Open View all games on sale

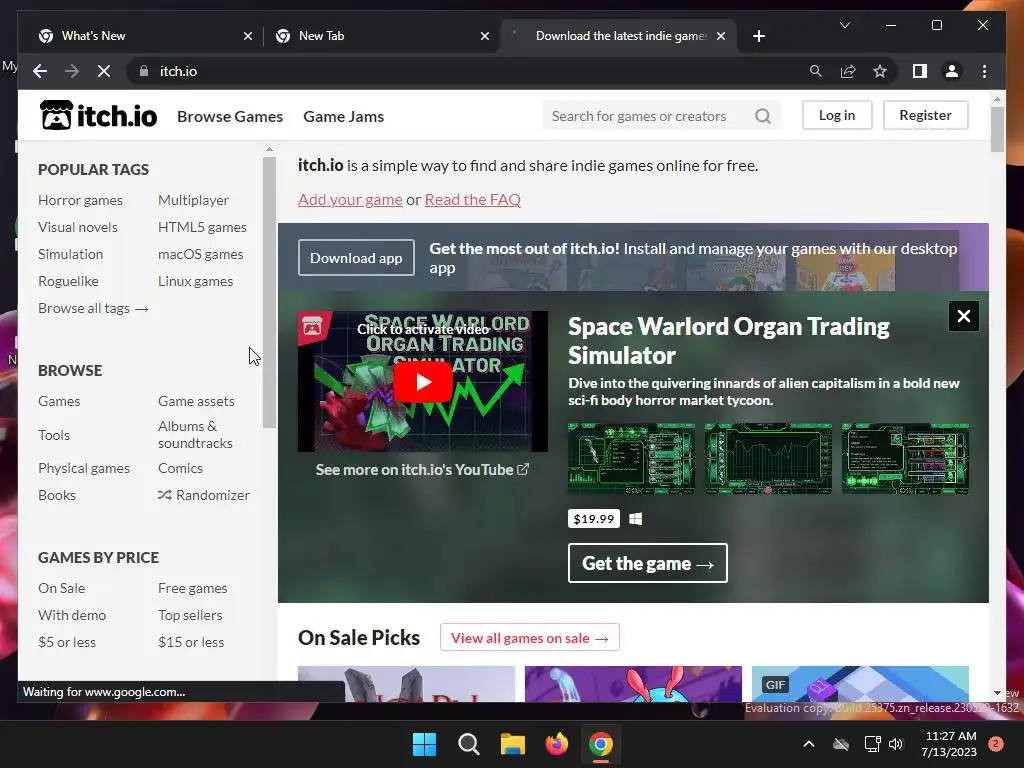tap(530, 637)
